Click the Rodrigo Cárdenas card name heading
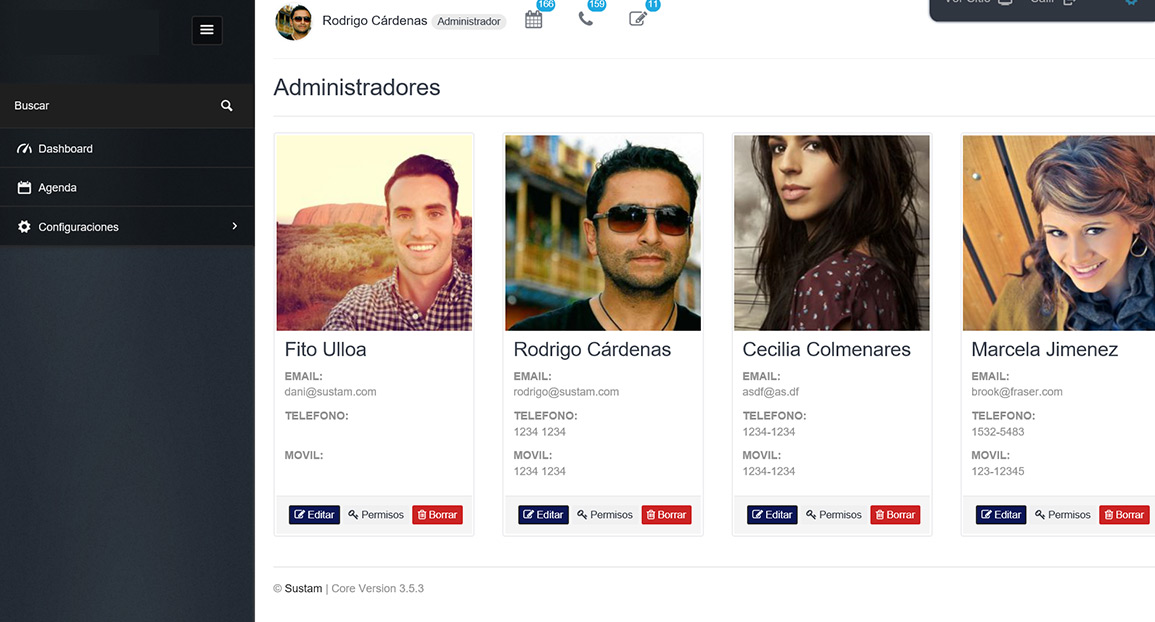The width and height of the screenshot is (1155, 622). (592, 349)
